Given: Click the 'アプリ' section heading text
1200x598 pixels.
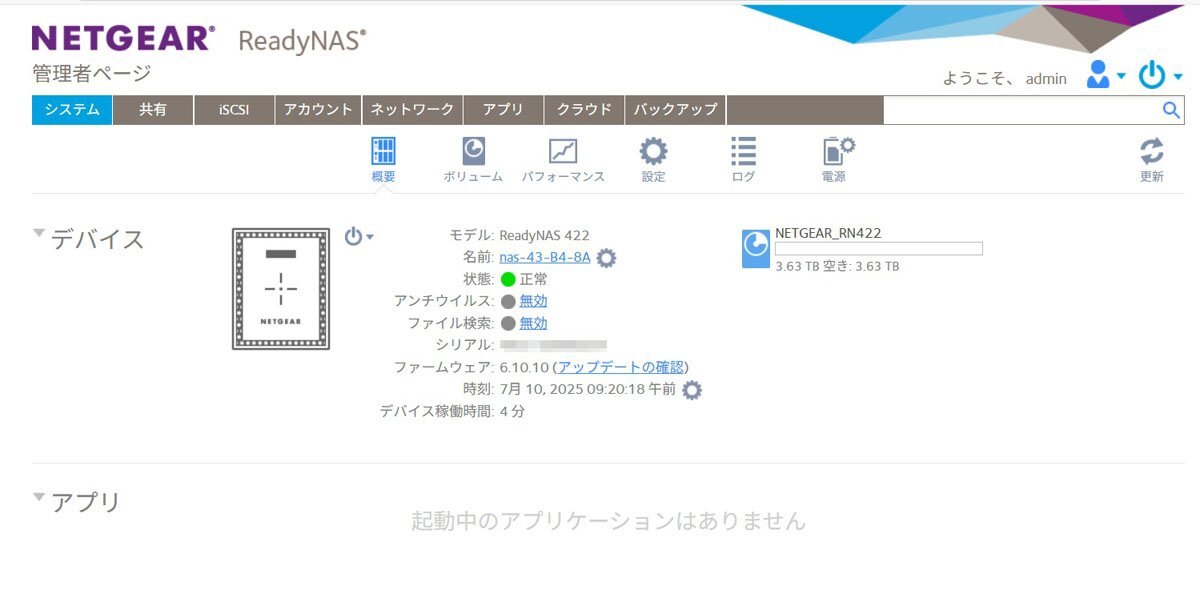Looking at the screenshot, I should tap(86, 501).
